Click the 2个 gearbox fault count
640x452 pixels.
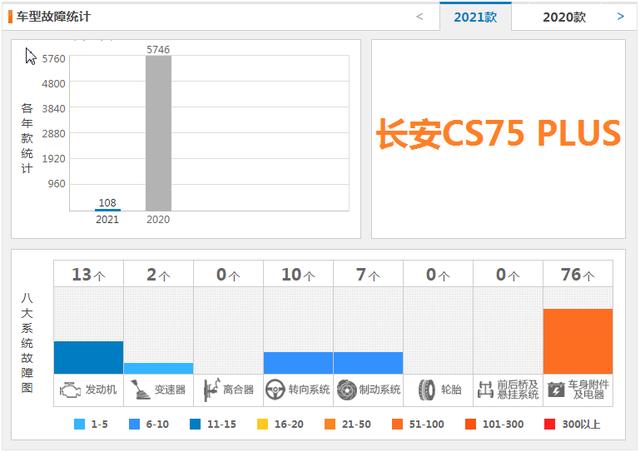[158, 274]
